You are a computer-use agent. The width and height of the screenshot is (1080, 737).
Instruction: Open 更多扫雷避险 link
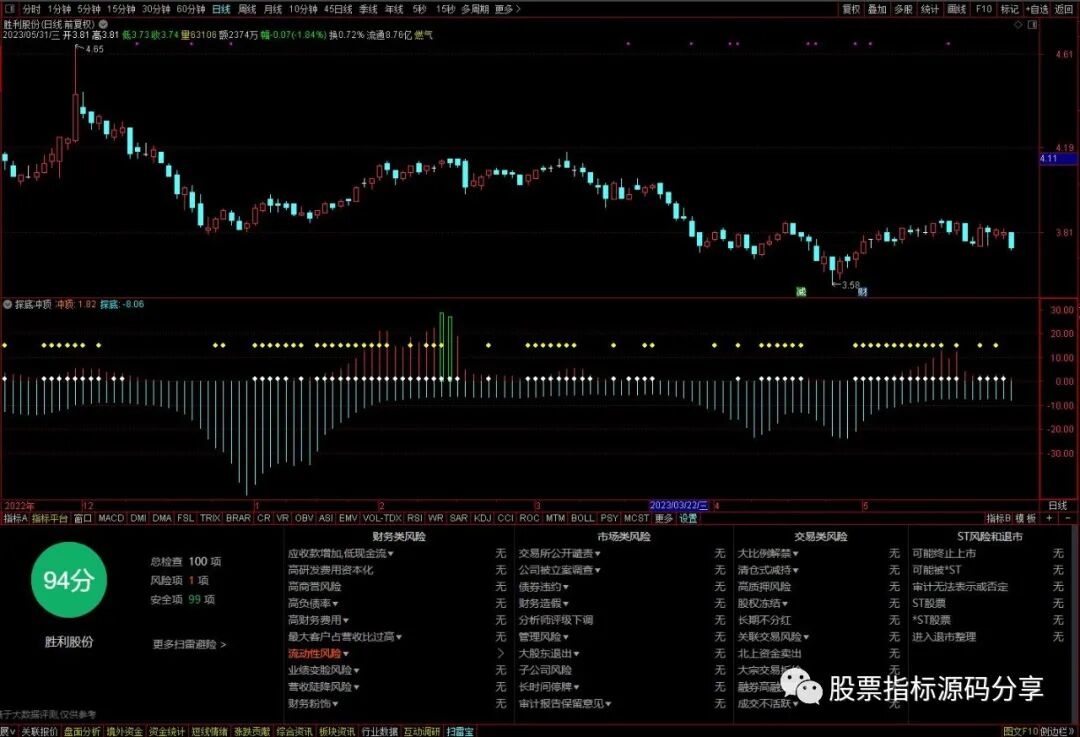pos(189,644)
